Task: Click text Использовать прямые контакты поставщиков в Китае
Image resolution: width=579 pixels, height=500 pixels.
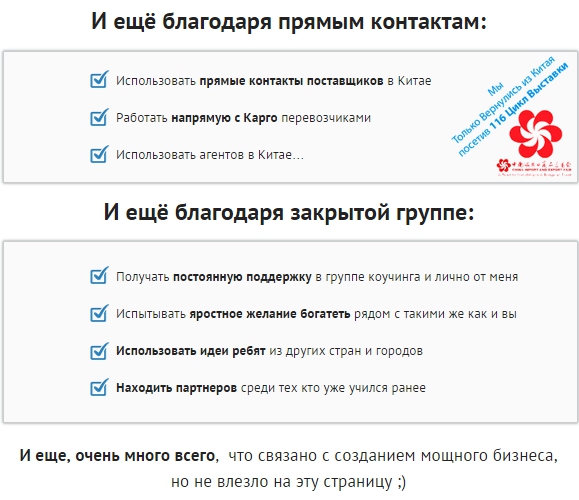Action: pos(274,81)
